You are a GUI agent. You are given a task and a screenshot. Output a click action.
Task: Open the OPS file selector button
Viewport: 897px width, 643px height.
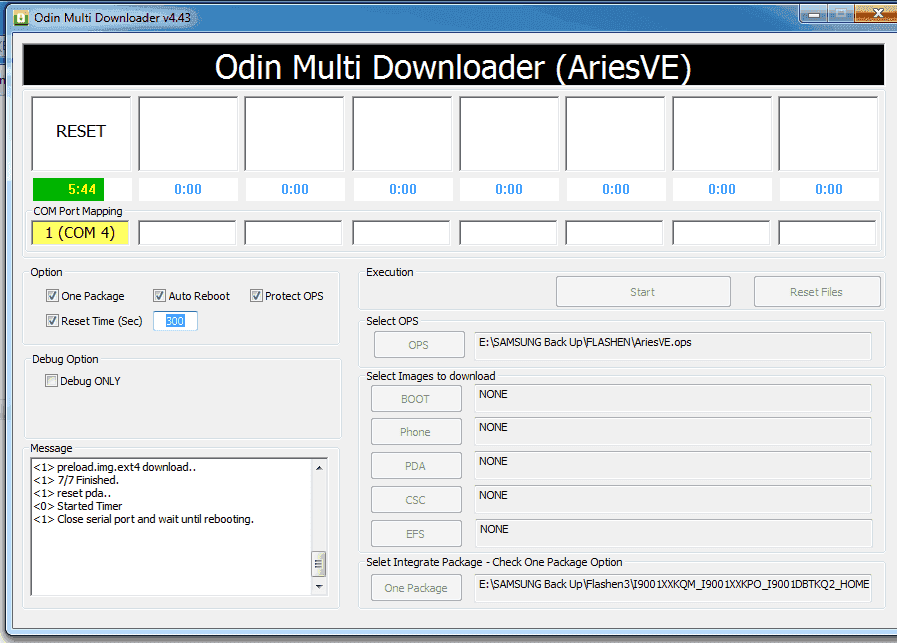click(x=419, y=345)
